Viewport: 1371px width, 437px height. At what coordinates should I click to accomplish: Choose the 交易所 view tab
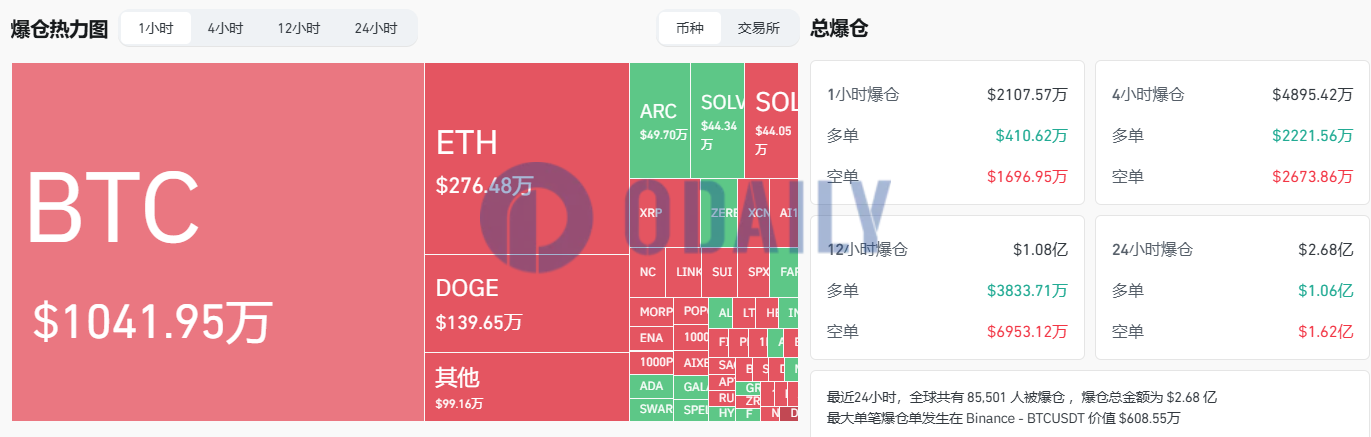click(758, 28)
